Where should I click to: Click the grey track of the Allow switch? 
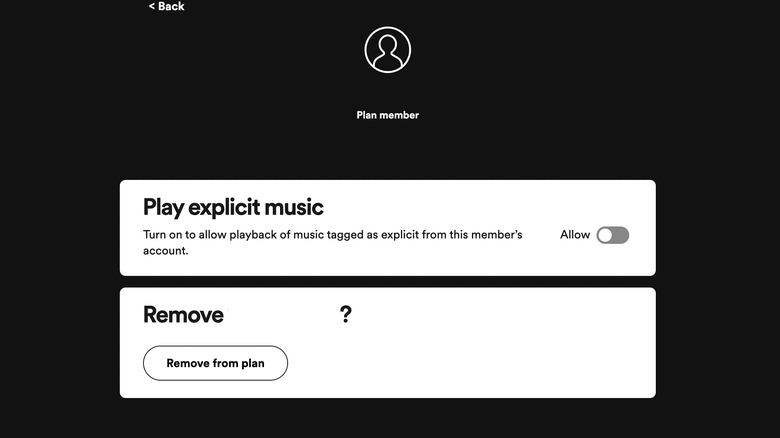click(621, 235)
